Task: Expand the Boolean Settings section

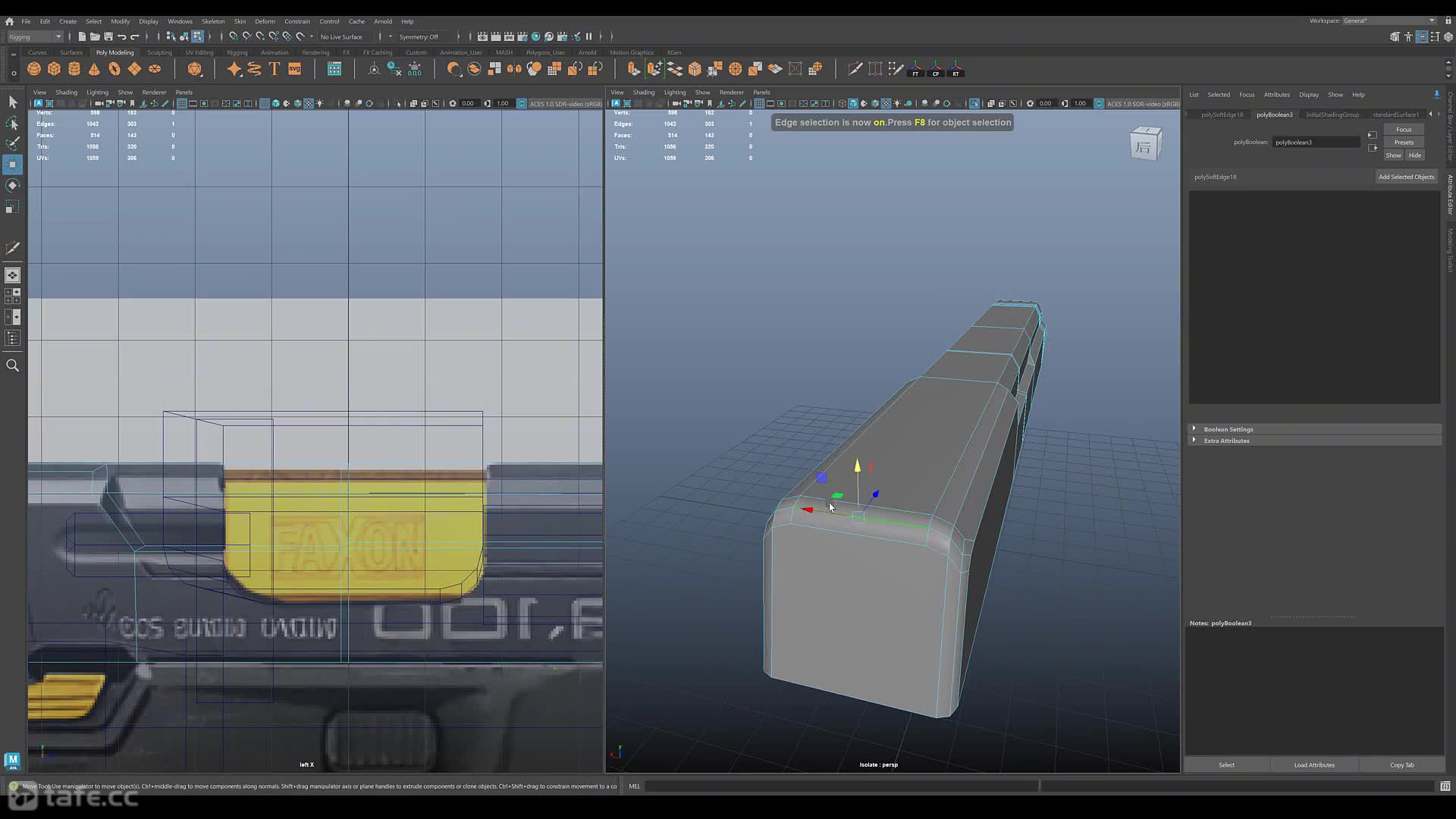Action: click(x=1315, y=429)
